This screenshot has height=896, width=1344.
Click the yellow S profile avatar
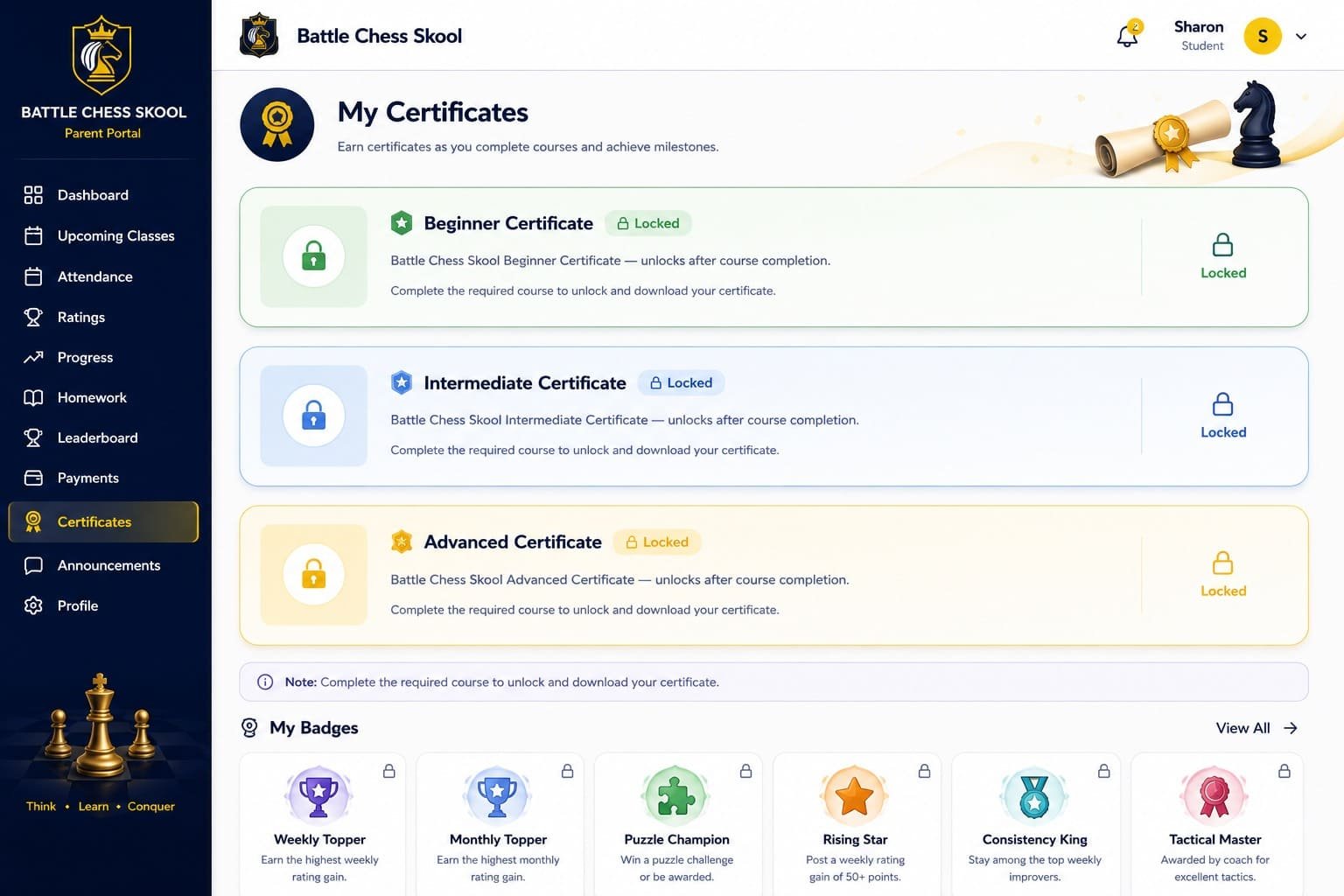(1263, 36)
